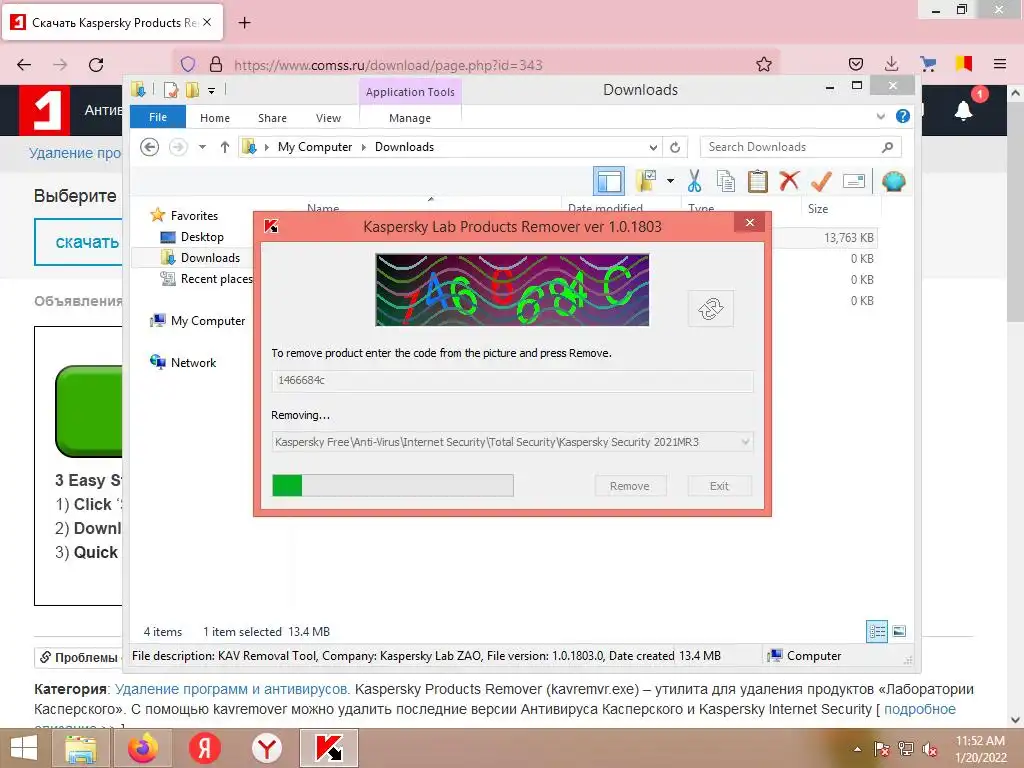Open the File menu in Explorer
Image resolution: width=1024 pixels, height=768 pixels.
coord(158,117)
